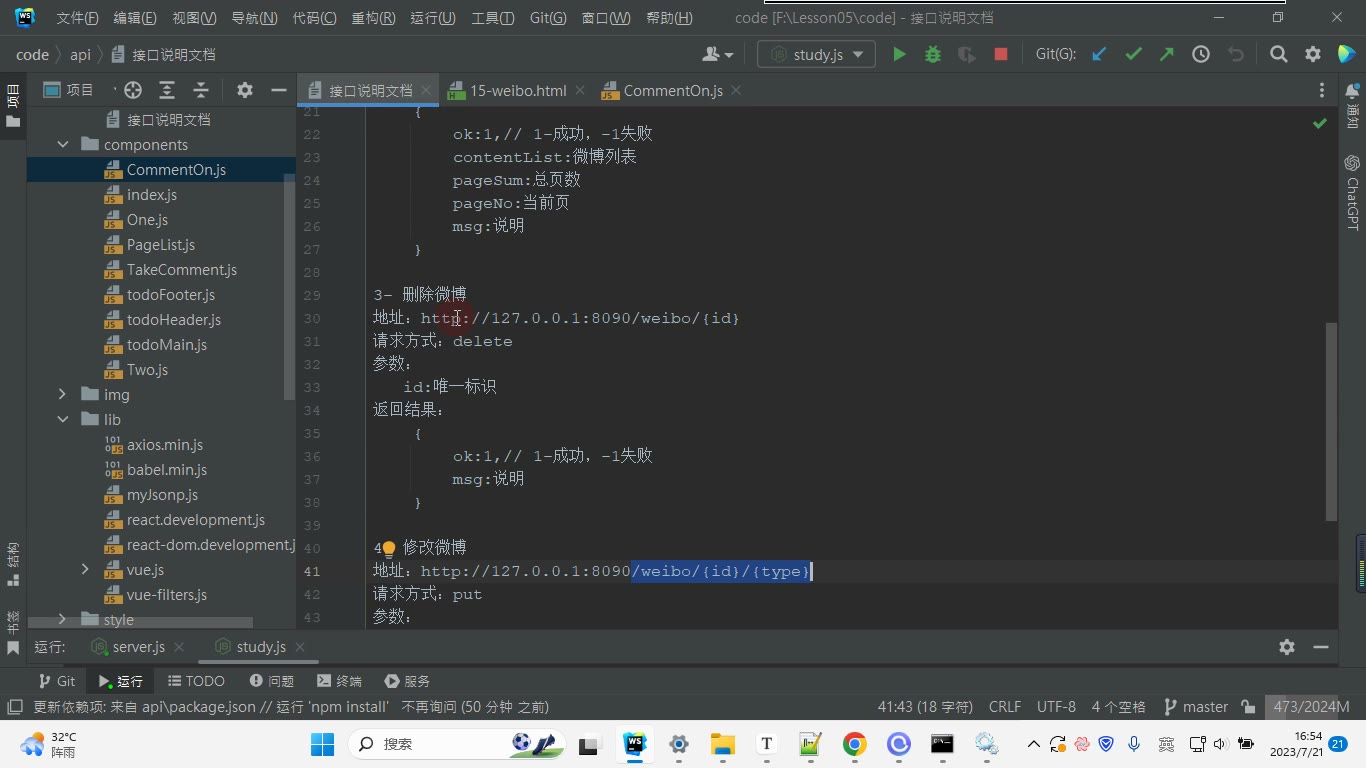The image size is (1366, 768).
Task: Open the Git tool window
Action: pos(57,681)
